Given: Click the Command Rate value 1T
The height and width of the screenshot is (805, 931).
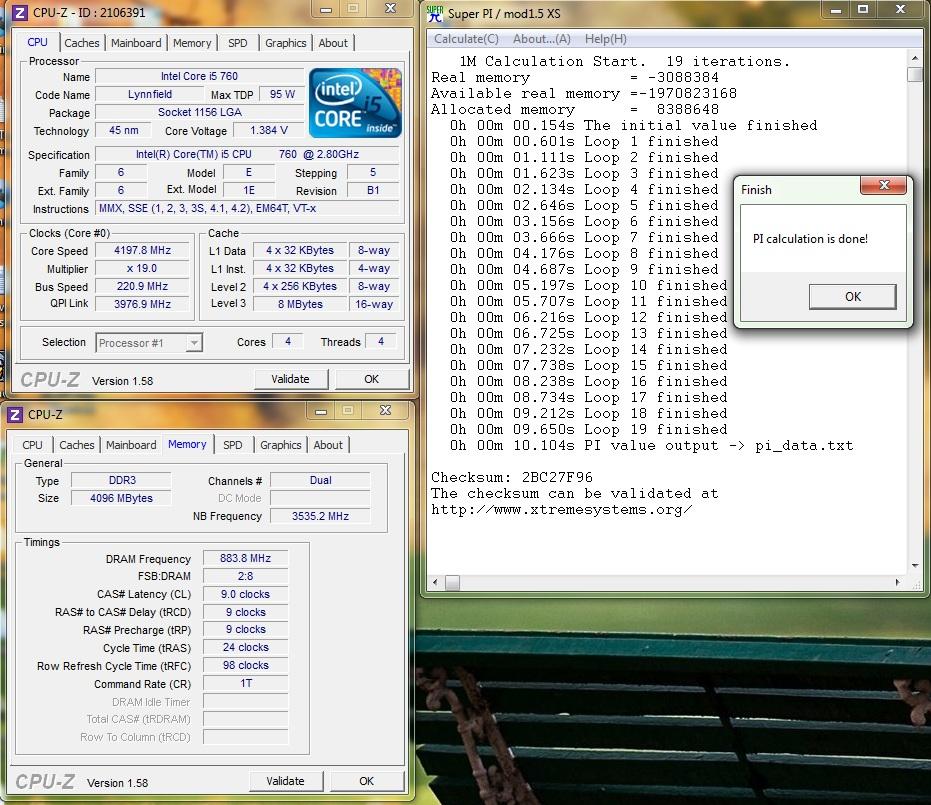Looking at the screenshot, I should coord(245,683).
